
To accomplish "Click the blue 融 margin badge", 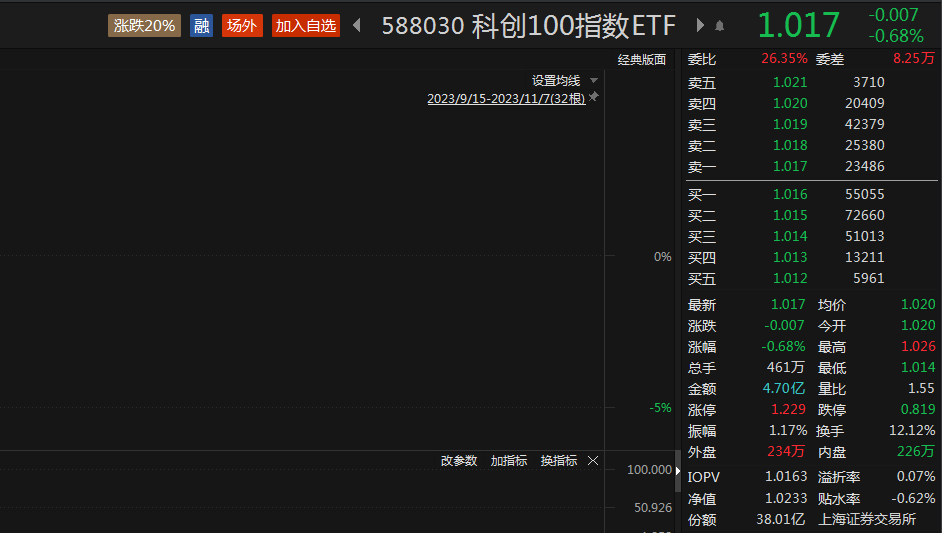I will pos(201,26).
